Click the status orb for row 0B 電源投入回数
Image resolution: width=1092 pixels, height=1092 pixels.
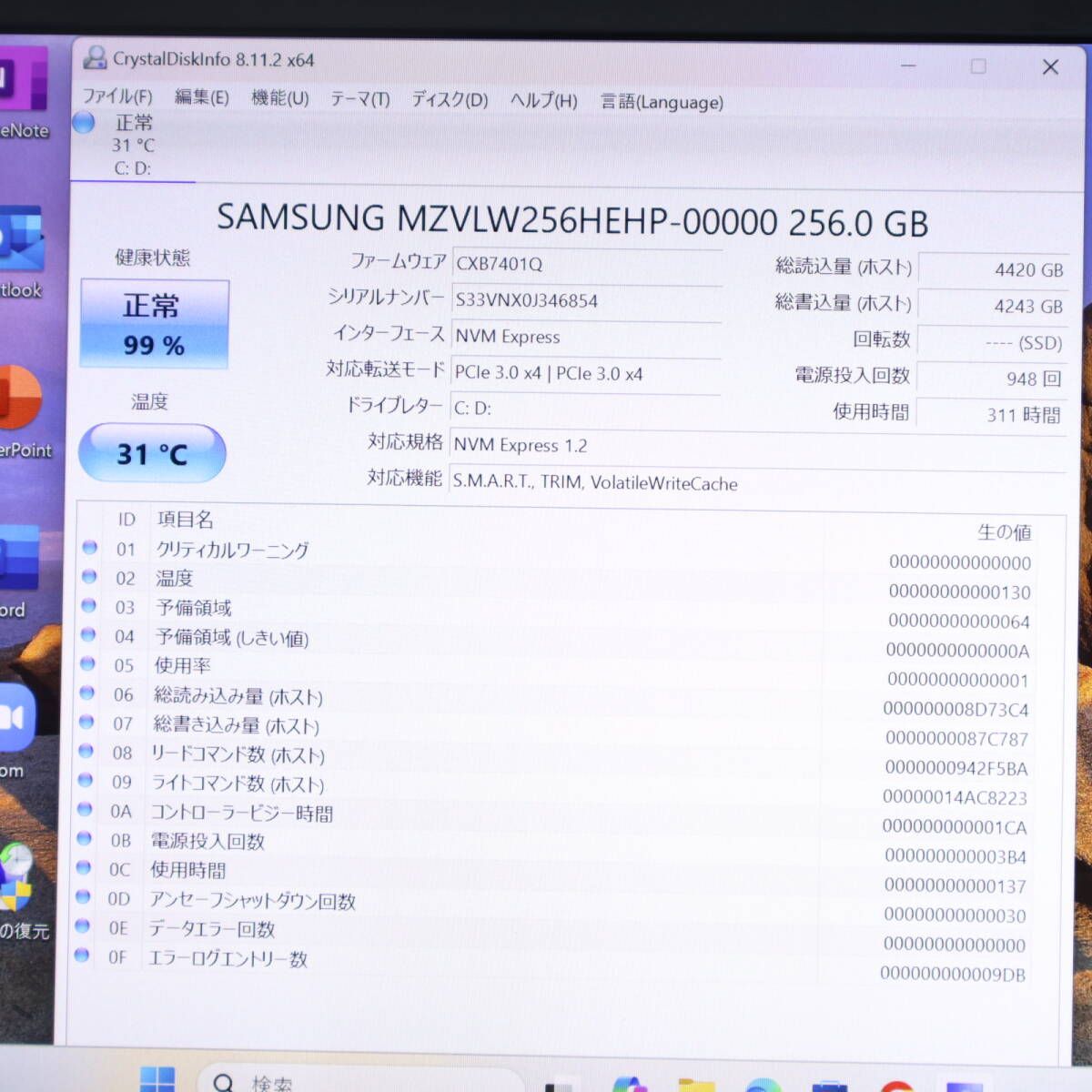85,839
